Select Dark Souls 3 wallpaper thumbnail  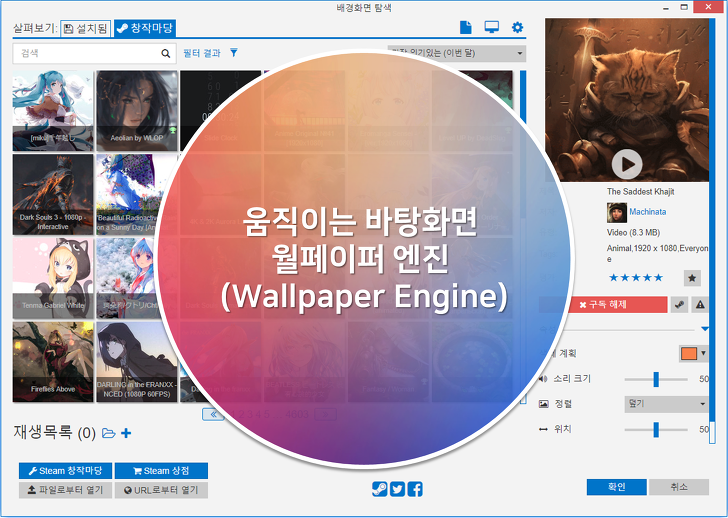point(53,194)
